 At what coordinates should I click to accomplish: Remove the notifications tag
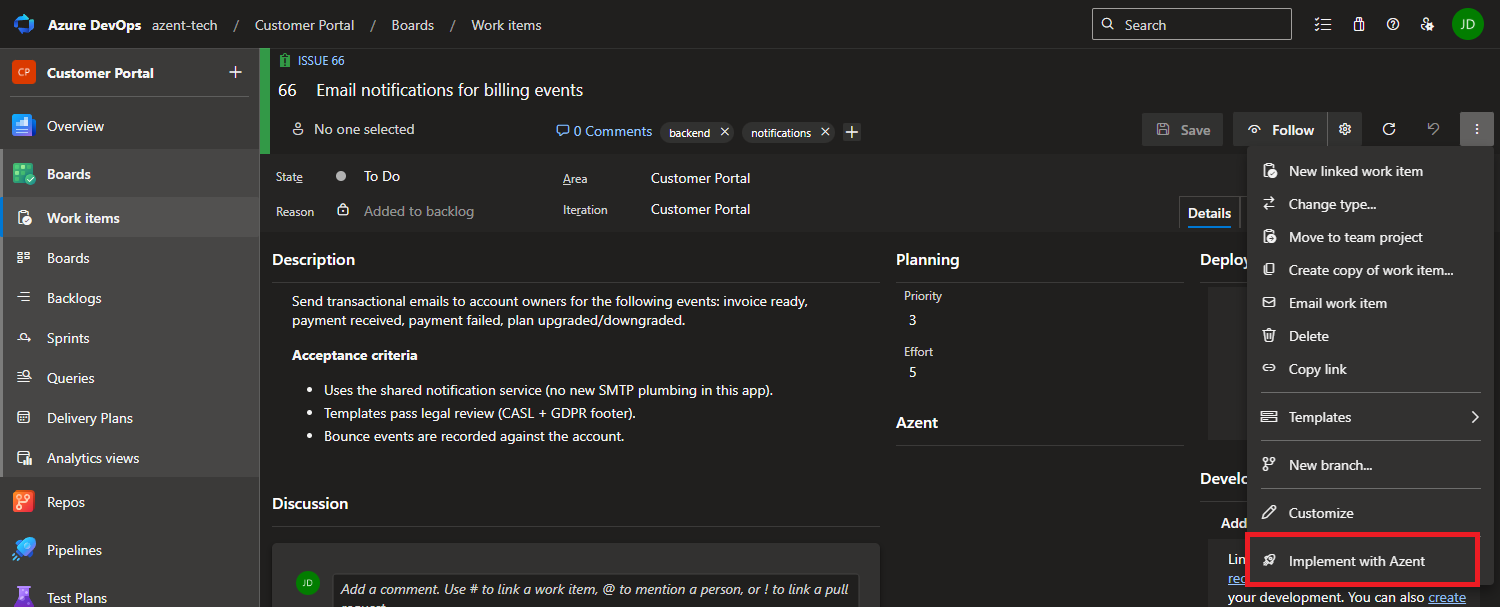[825, 132]
